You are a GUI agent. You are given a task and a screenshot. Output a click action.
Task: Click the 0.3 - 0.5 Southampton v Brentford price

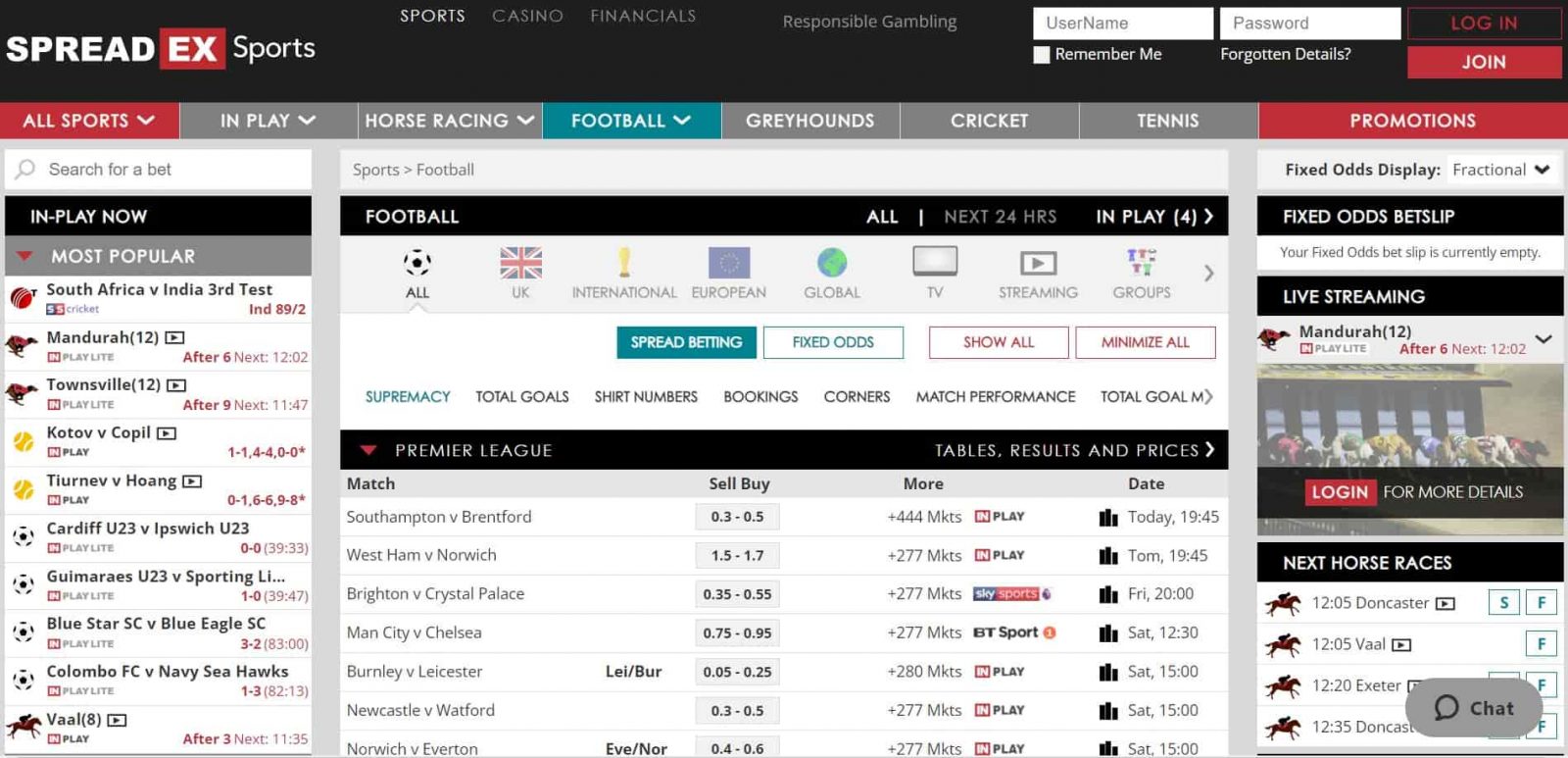(737, 517)
